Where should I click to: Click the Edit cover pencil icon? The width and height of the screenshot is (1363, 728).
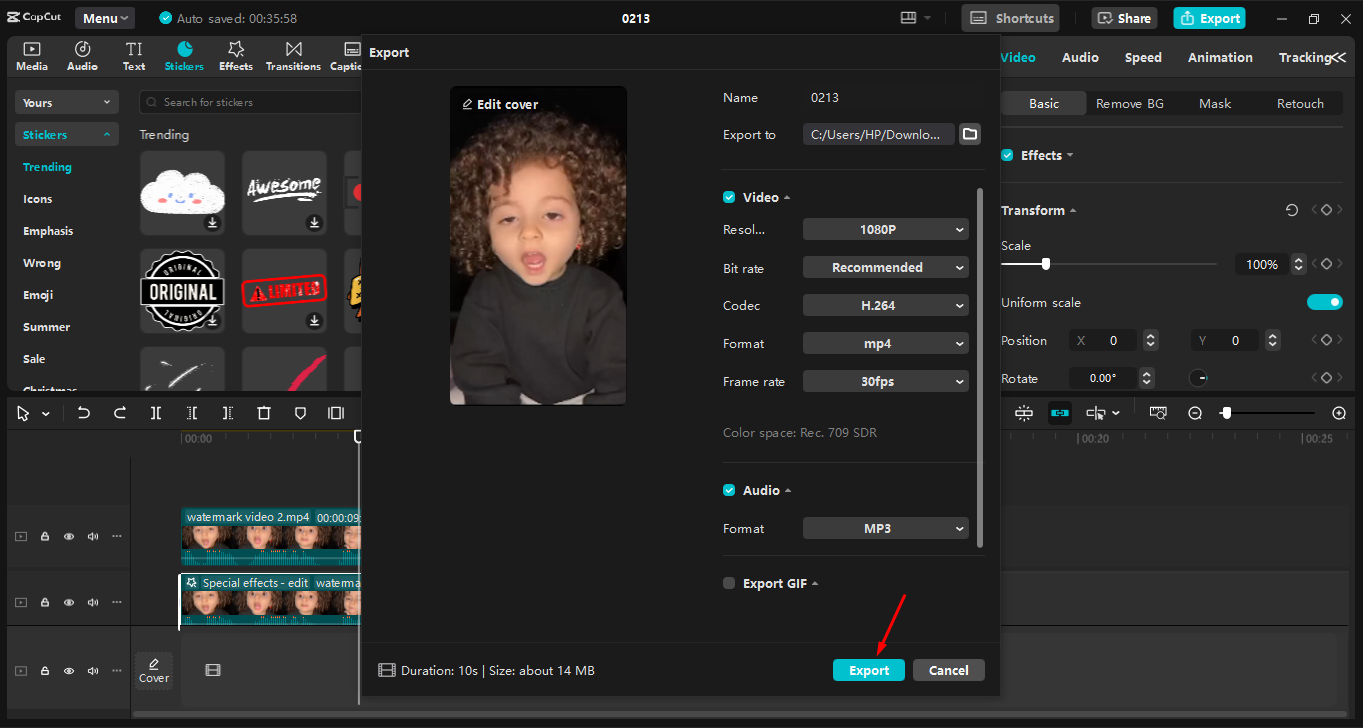click(x=468, y=103)
